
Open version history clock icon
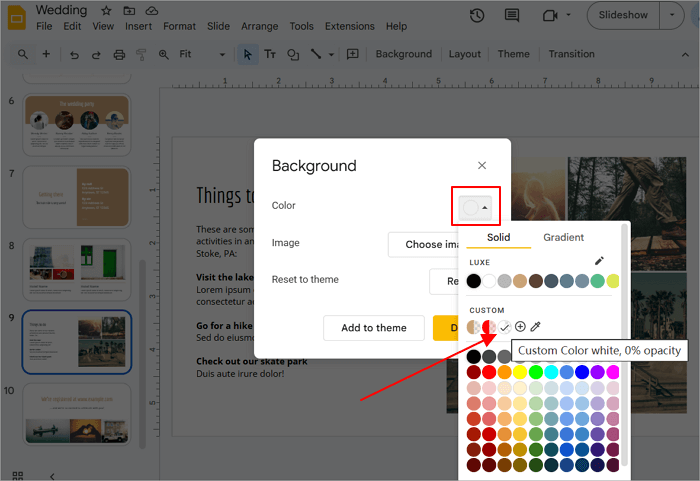click(477, 16)
